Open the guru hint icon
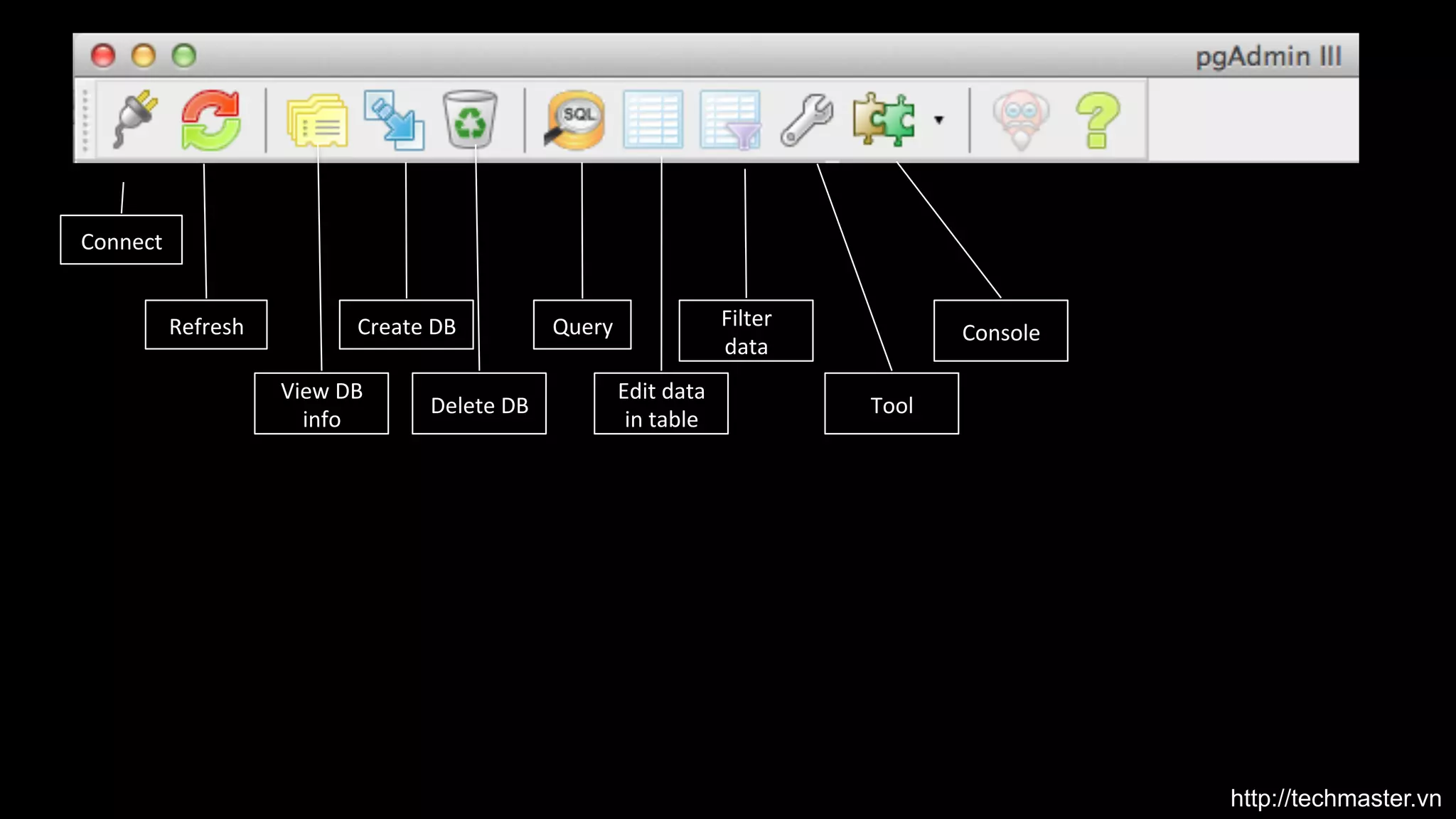1456x819 pixels. click(x=1021, y=119)
